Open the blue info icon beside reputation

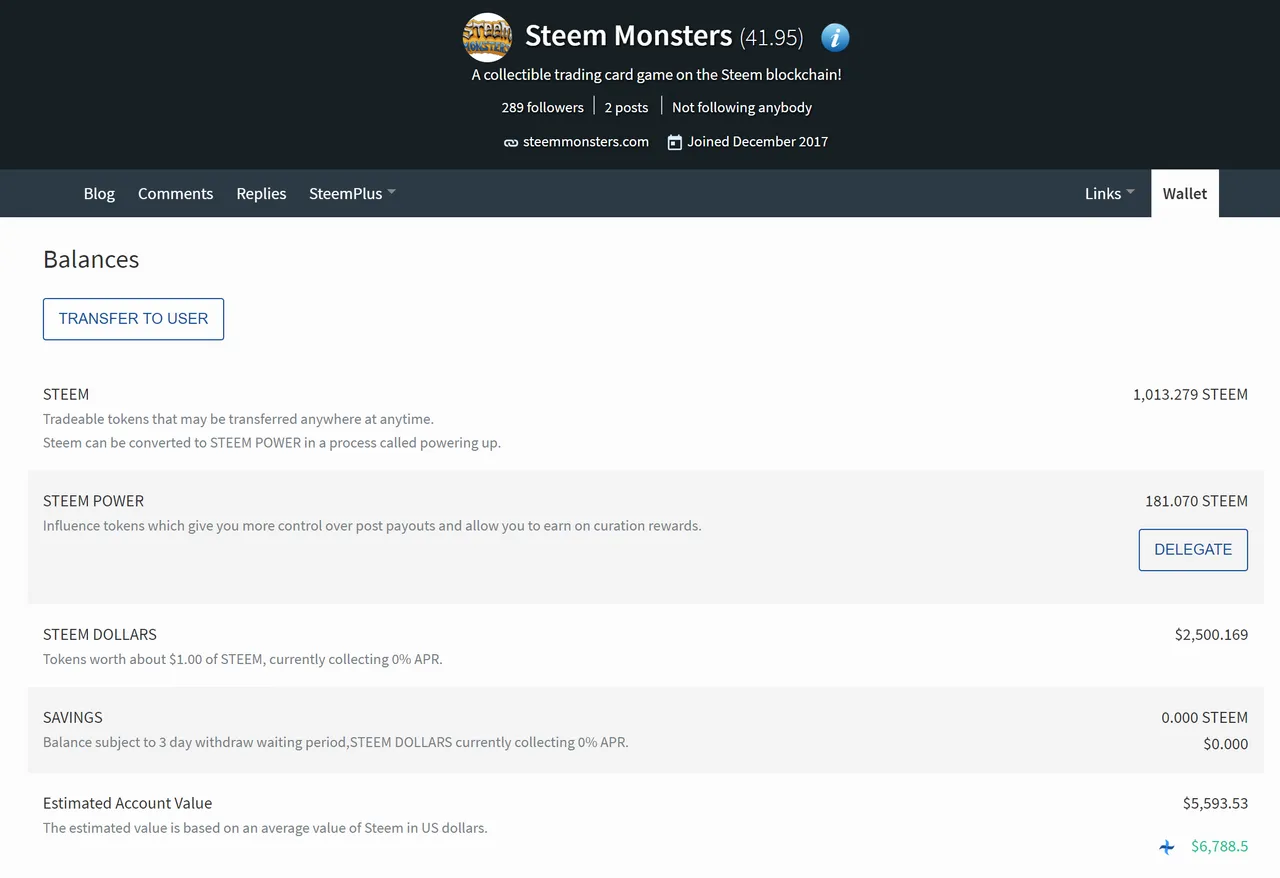(835, 38)
